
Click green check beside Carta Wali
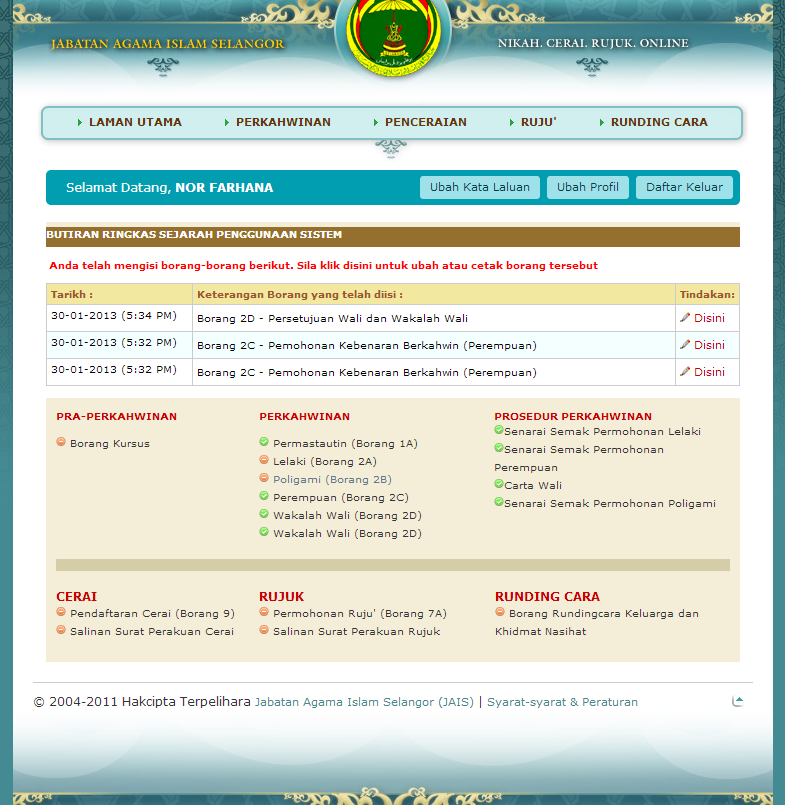[x=499, y=484]
